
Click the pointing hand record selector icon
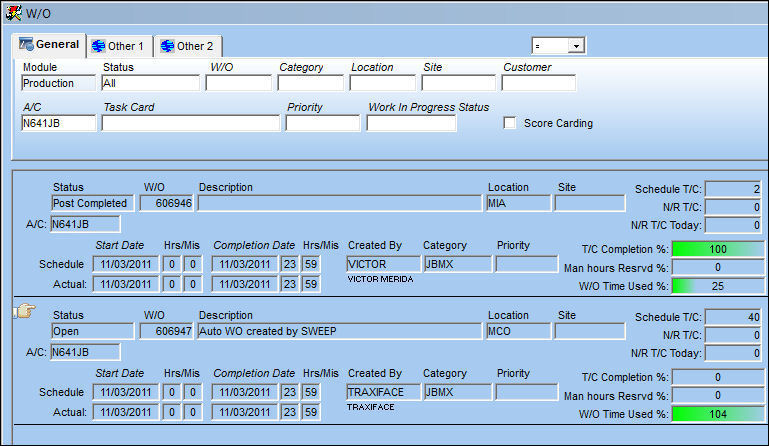click(25, 311)
